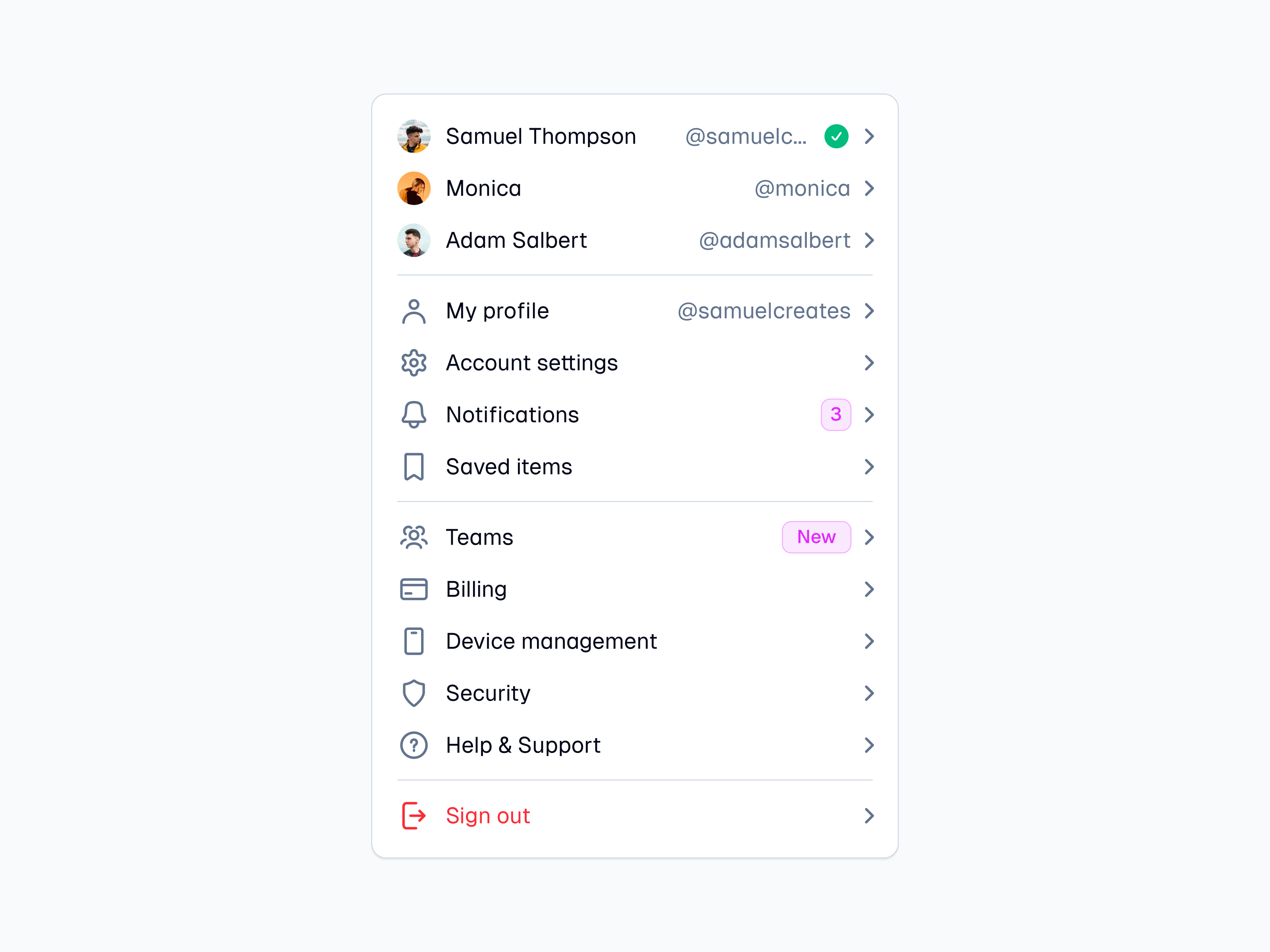1270x952 pixels.
Task: Click the New badge next to Teams
Action: tap(816, 537)
